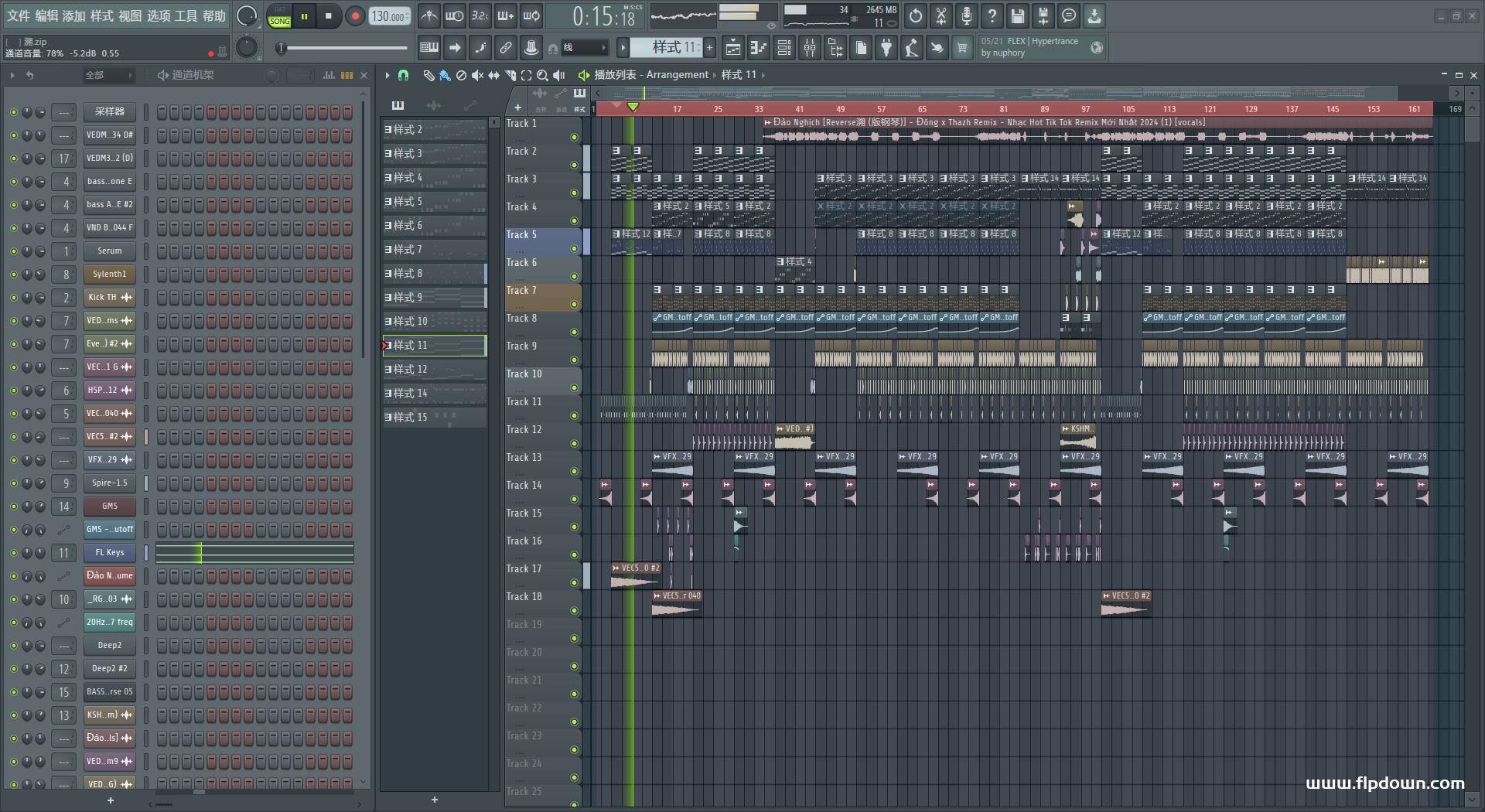
Task: Click the loop recording icon
Action: [x=531, y=15]
